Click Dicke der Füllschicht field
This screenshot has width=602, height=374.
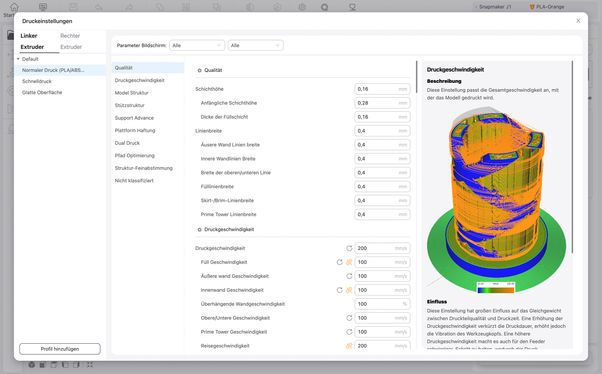[x=382, y=117]
